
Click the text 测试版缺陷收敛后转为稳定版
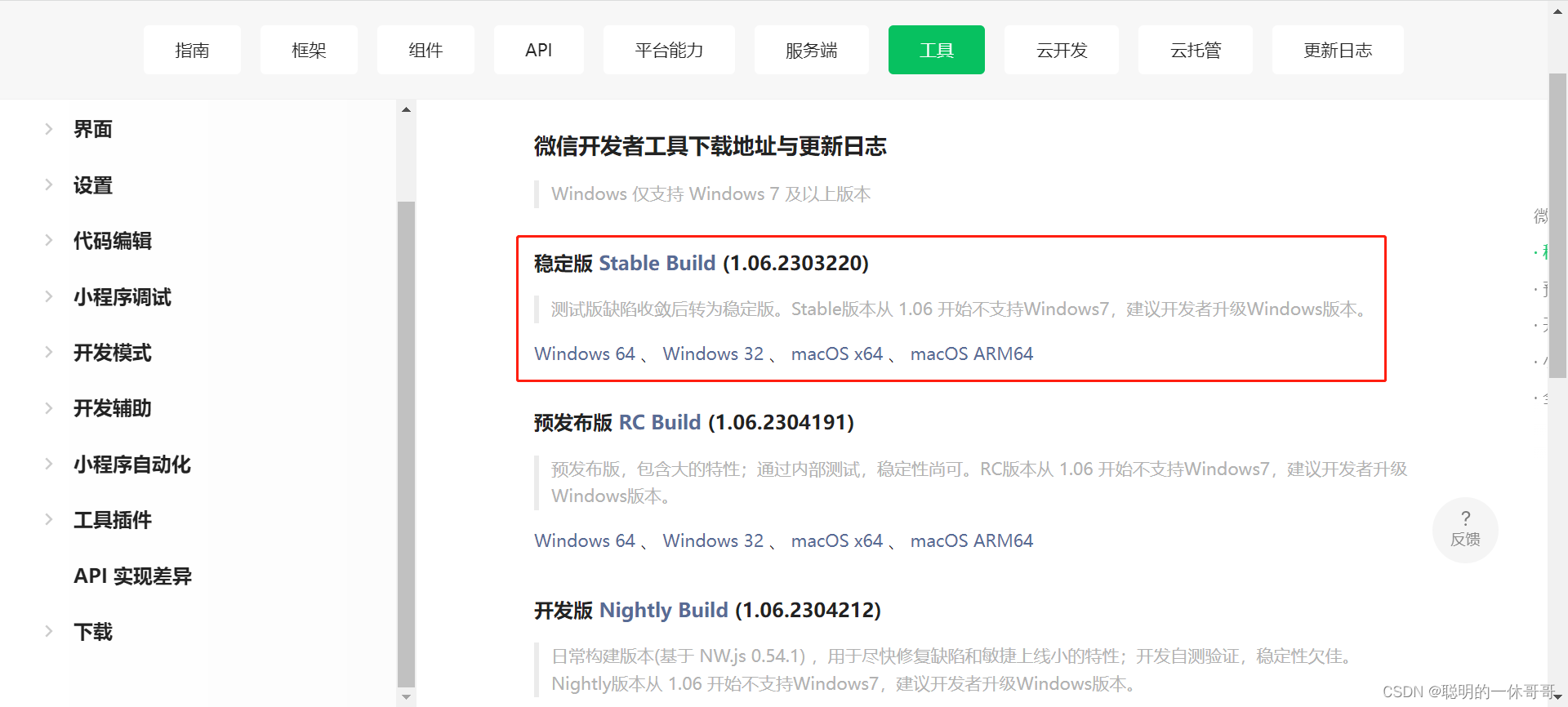(x=662, y=309)
